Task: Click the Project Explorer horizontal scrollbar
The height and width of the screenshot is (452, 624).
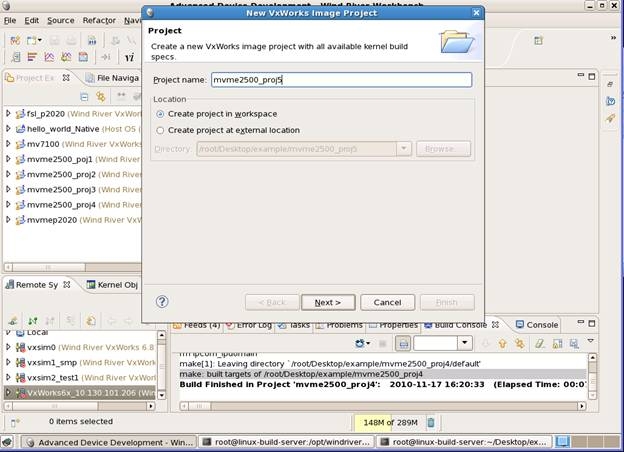Action: (x=72, y=267)
